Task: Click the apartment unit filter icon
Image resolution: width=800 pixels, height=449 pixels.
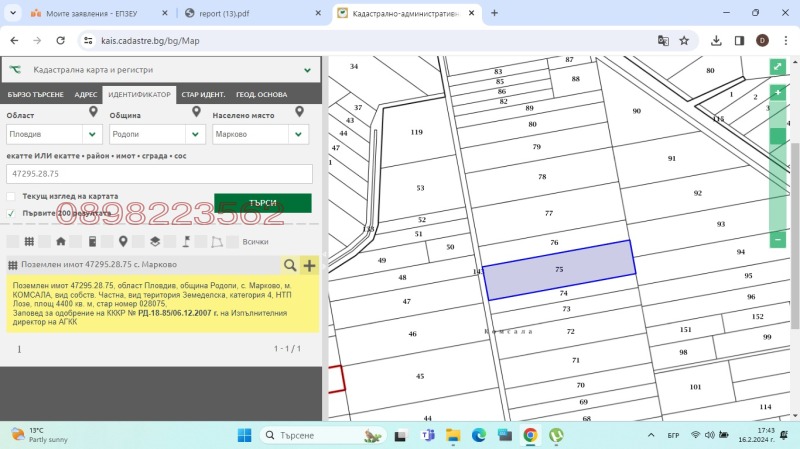Action: 92,241
